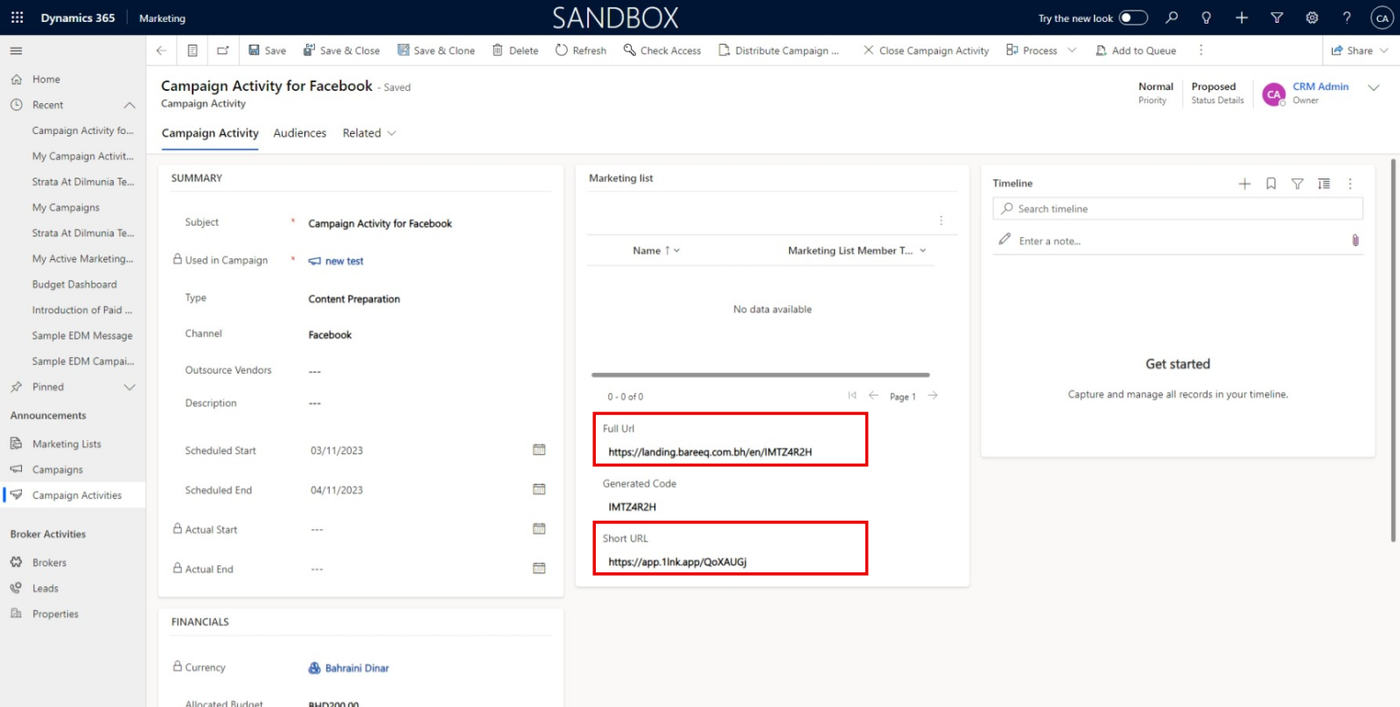Click the Full Url field value
Image resolution: width=1400 pixels, height=707 pixels.
coord(710,452)
